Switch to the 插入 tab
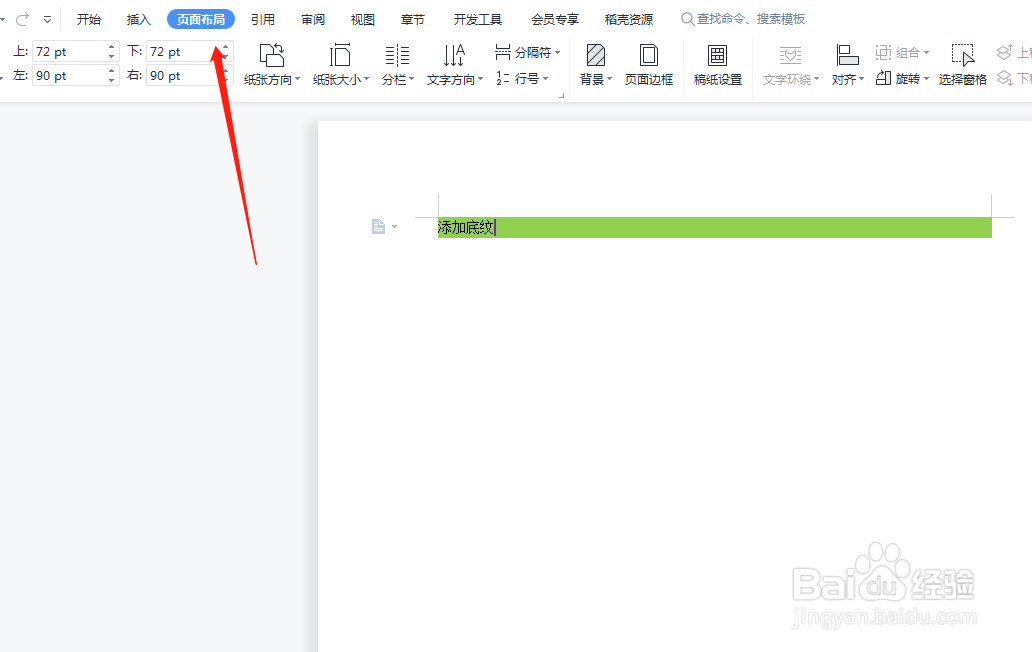This screenshot has height=652, width=1032. point(139,19)
